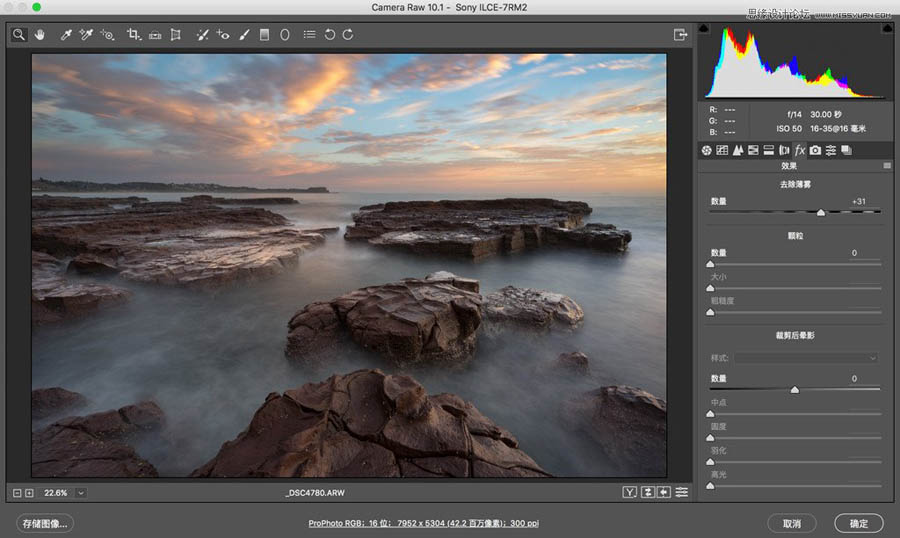Viewport: 900px width, 538px height.
Task: Click the Save Image button
Action: click(45, 524)
